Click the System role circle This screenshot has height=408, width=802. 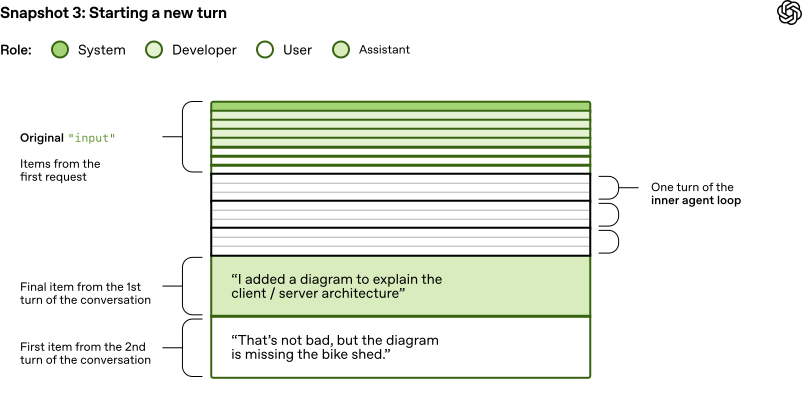pyautogui.click(x=60, y=49)
